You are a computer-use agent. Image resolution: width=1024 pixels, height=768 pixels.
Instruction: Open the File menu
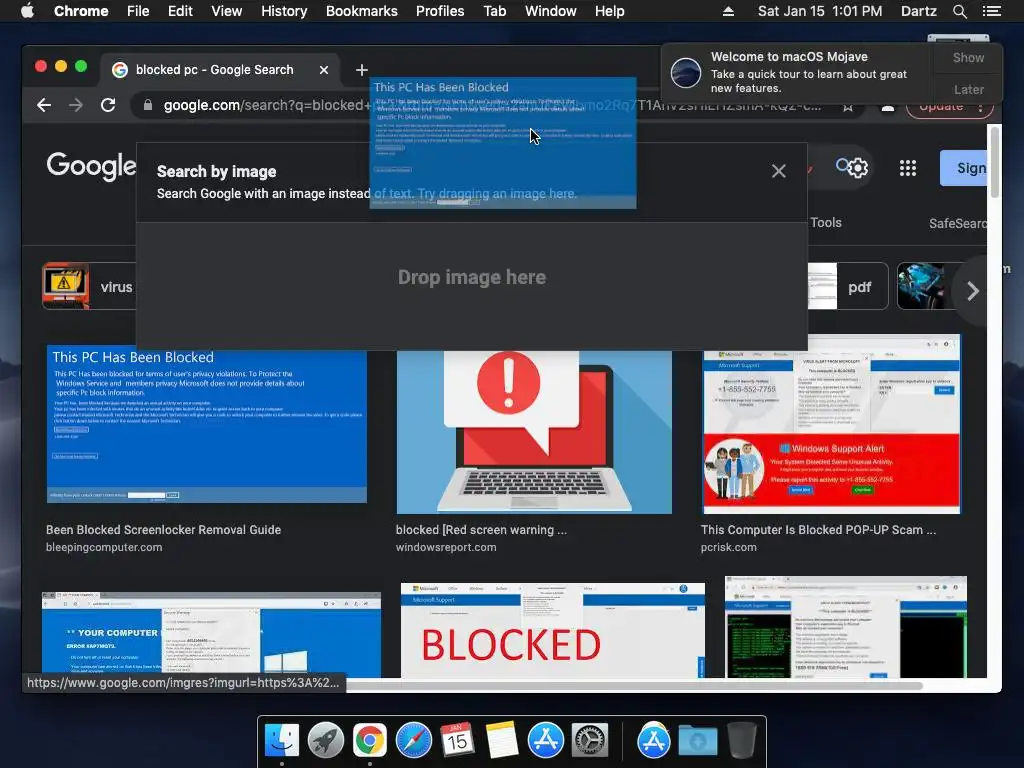pyautogui.click(x=138, y=11)
